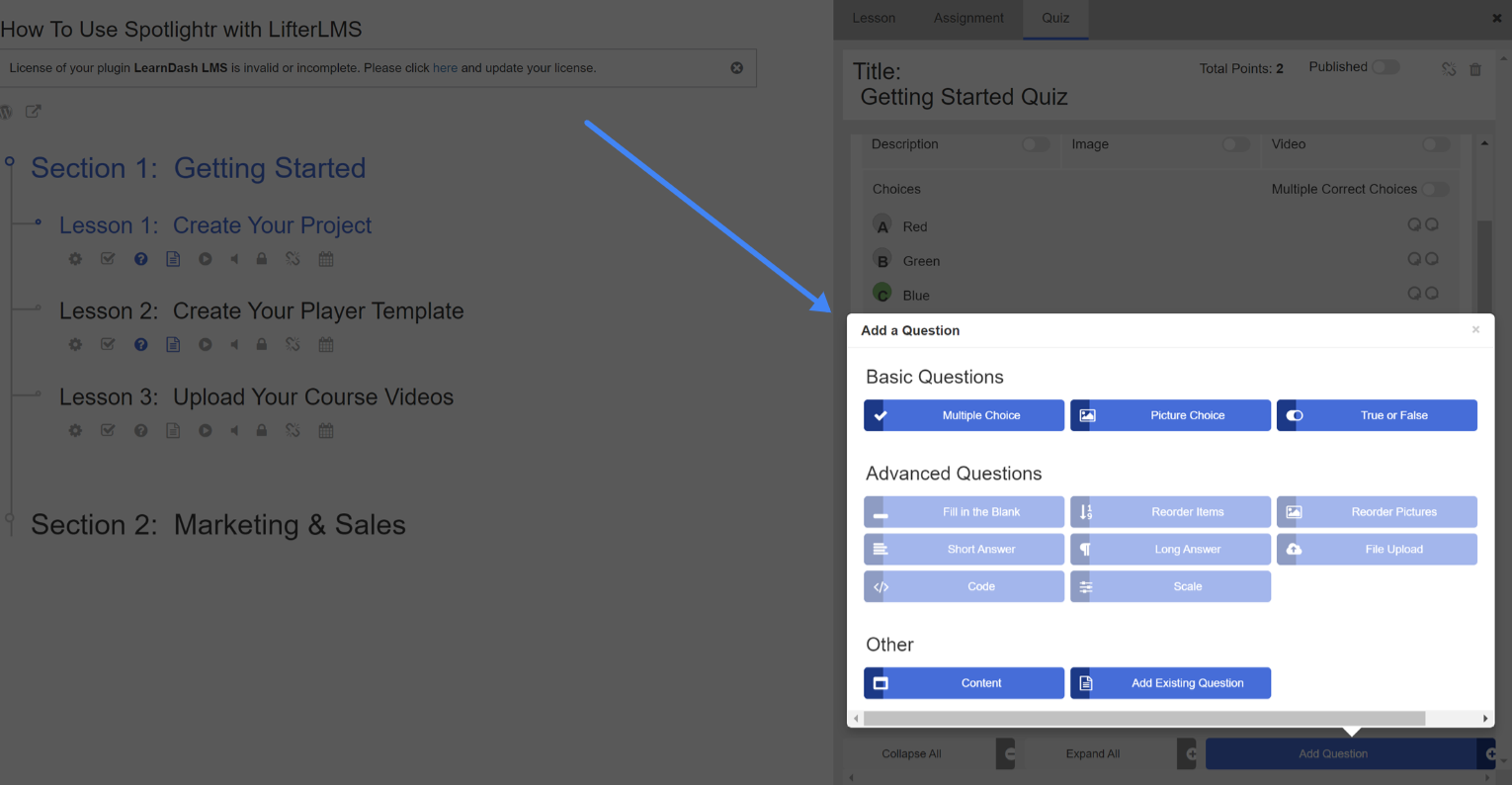The image size is (1512, 785).
Task: Click the video play icon for Lesson 2
Action: tap(205, 345)
